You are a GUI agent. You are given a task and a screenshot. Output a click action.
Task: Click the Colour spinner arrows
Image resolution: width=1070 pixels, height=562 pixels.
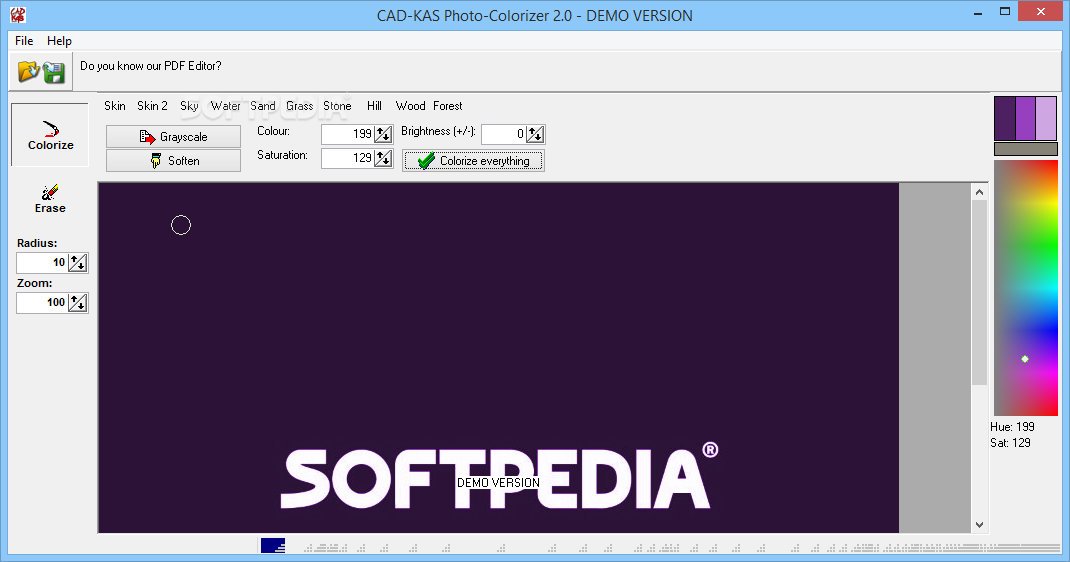(x=384, y=134)
